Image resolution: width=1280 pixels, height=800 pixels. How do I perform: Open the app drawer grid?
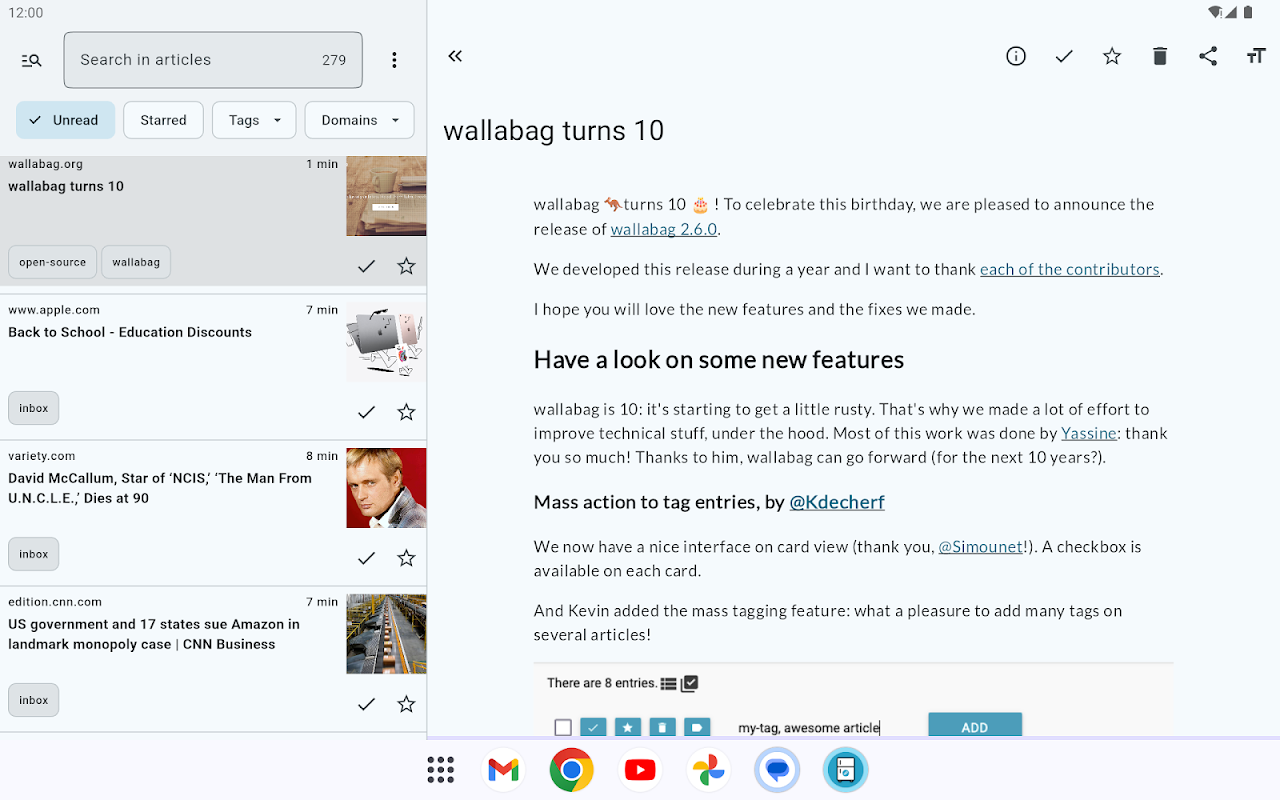[x=440, y=770]
